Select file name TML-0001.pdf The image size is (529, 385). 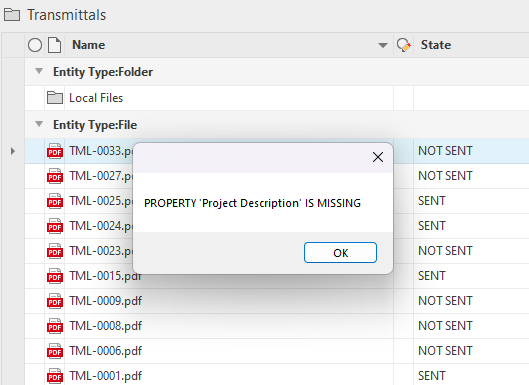tap(106, 376)
